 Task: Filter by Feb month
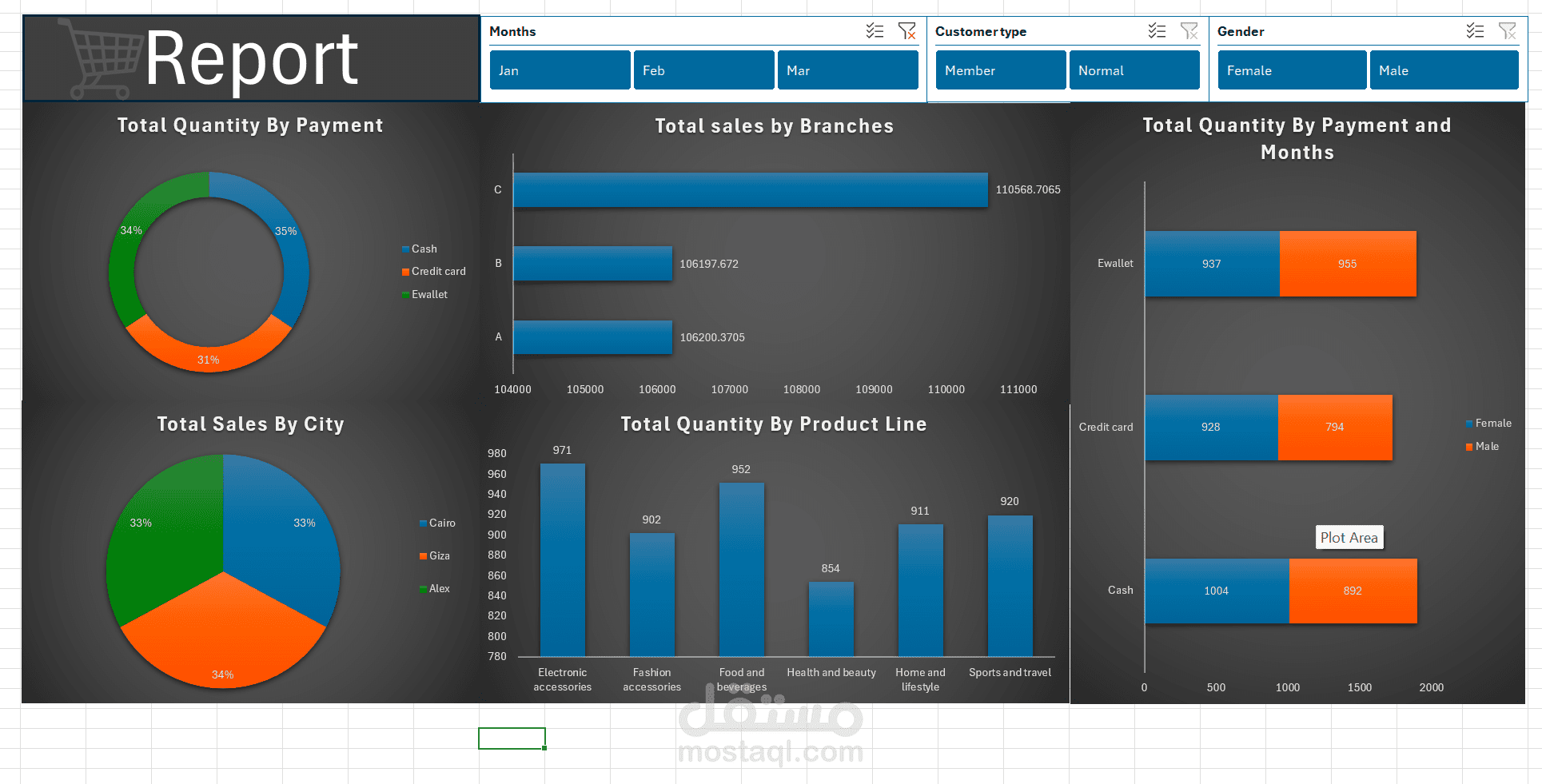click(x=703, y=70)
